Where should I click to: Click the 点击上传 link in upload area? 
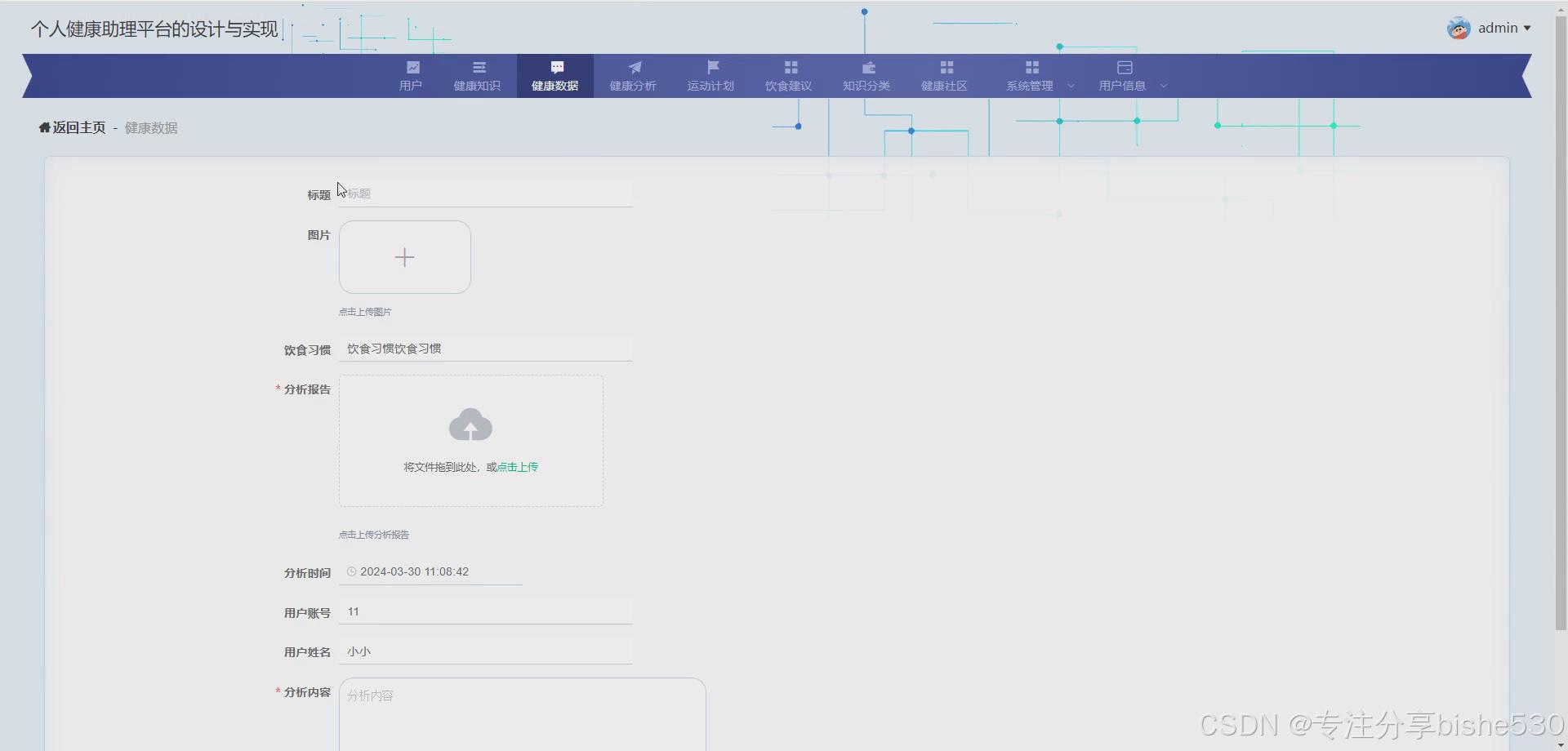[518, 467]
